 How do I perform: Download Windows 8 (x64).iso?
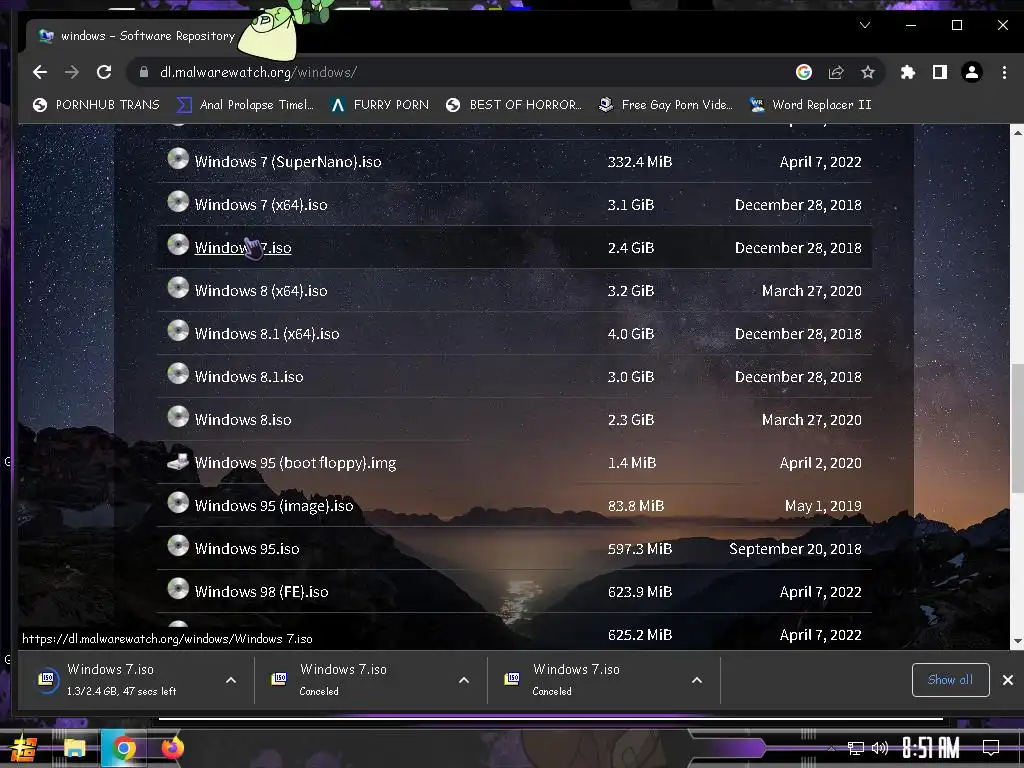261,291
